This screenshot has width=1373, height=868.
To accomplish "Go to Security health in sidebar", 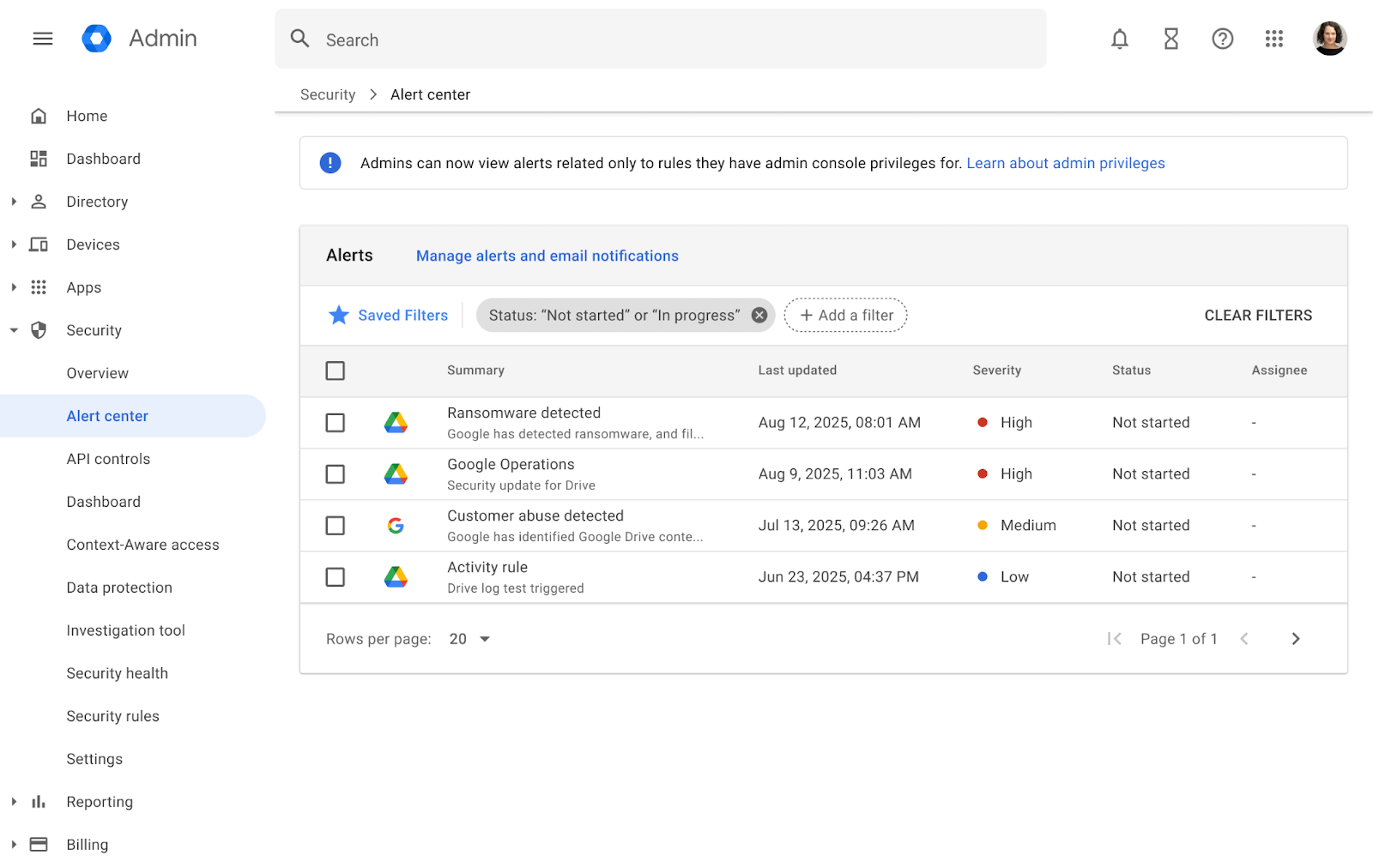I will tap(117, 672).
